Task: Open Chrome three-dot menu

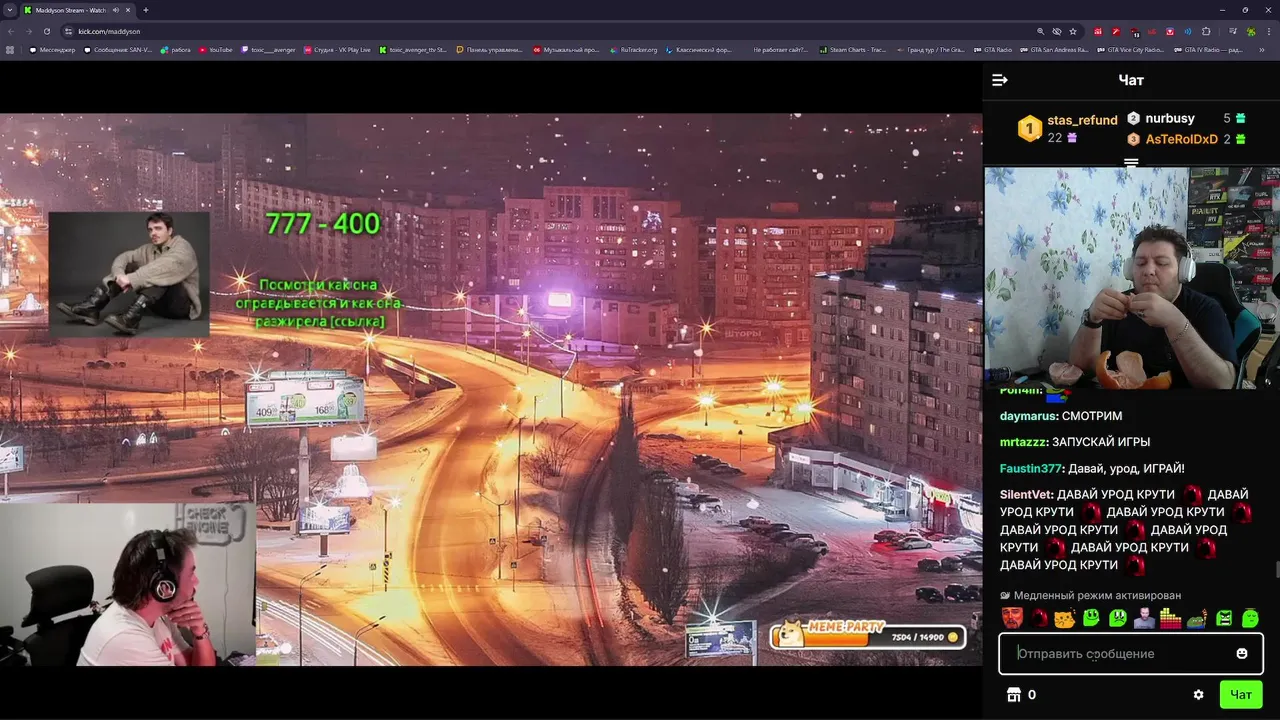Action: pyautogui.click(x=1268, y=31)
